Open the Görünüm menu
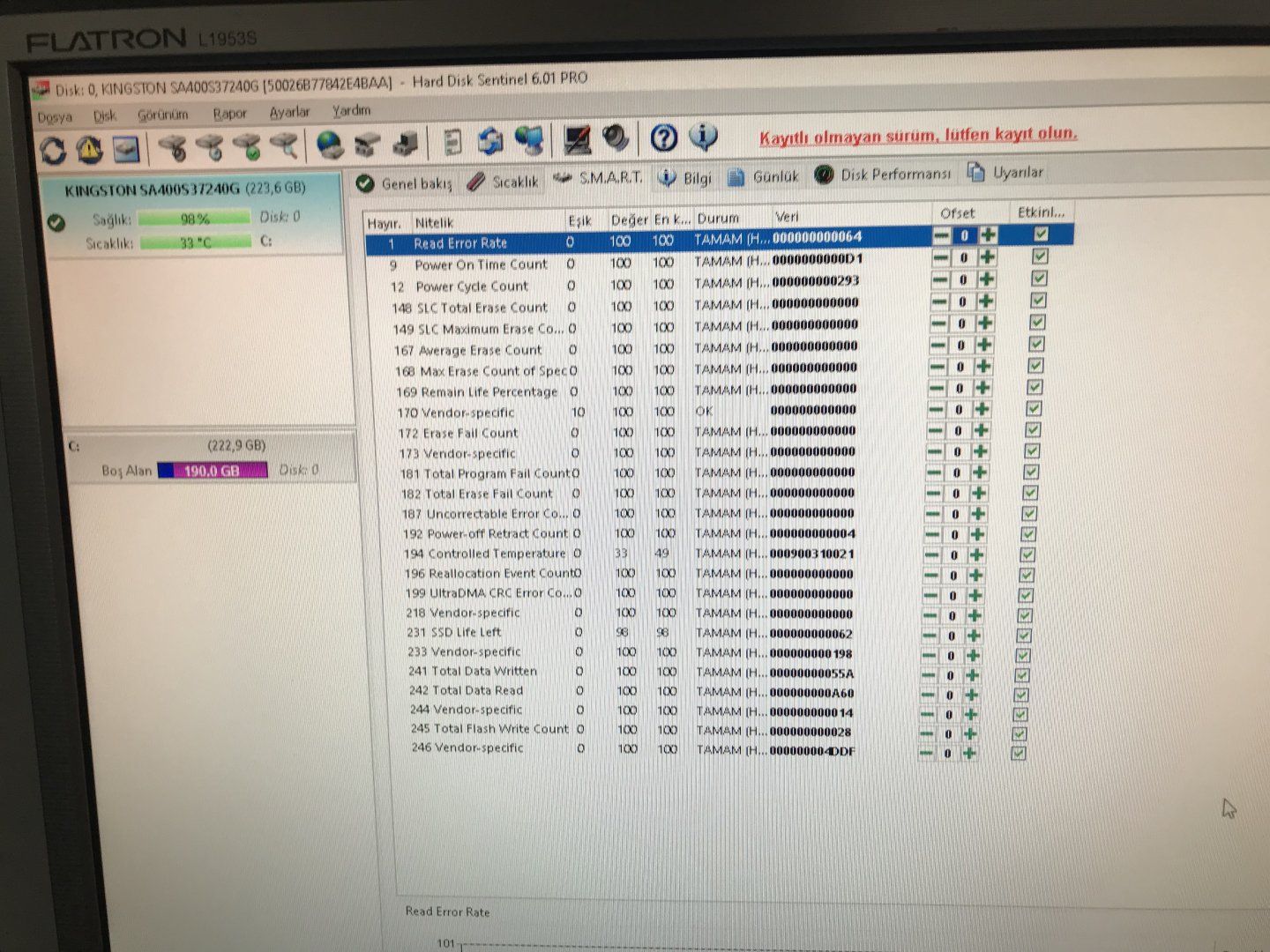The height and width of the screenshot is (952, 1270). pos(163,115)
